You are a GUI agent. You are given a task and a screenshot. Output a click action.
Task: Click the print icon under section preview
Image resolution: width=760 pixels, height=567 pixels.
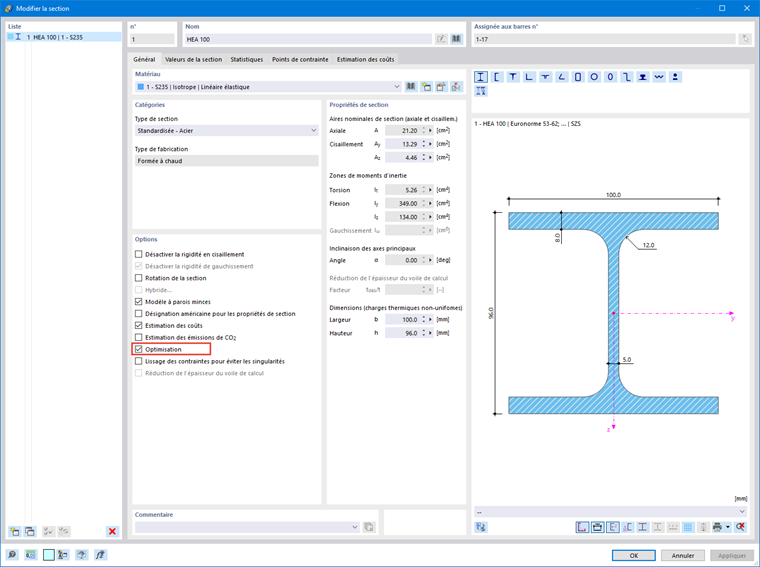[717, 527]
